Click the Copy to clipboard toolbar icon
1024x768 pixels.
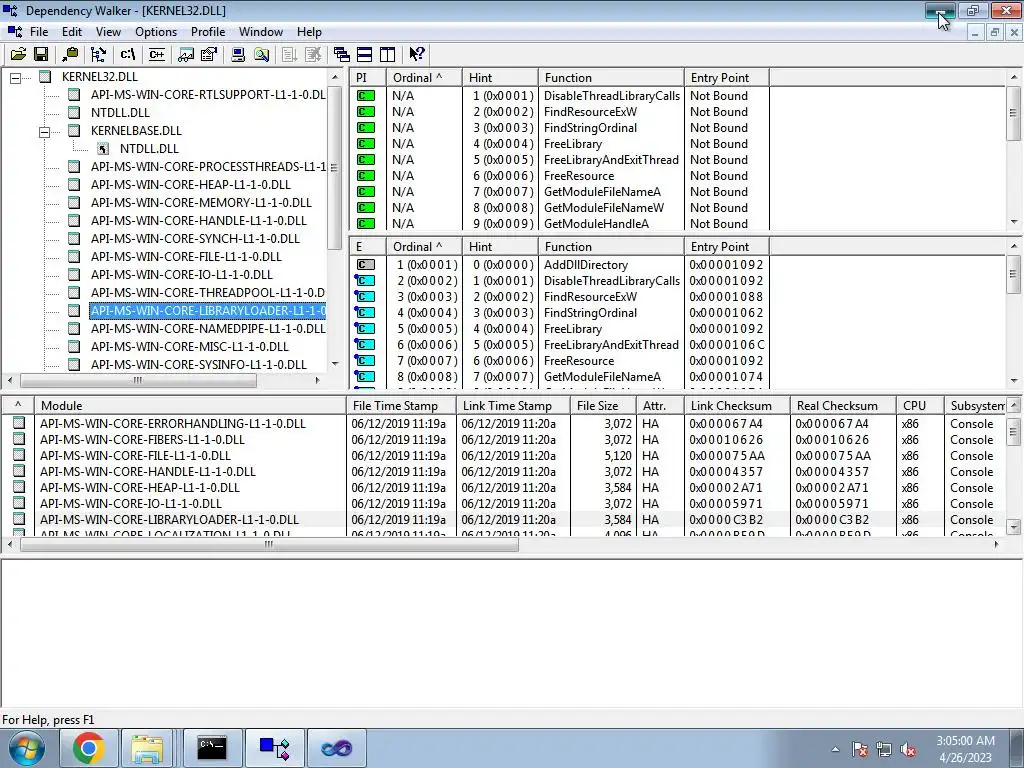(70, 54)
